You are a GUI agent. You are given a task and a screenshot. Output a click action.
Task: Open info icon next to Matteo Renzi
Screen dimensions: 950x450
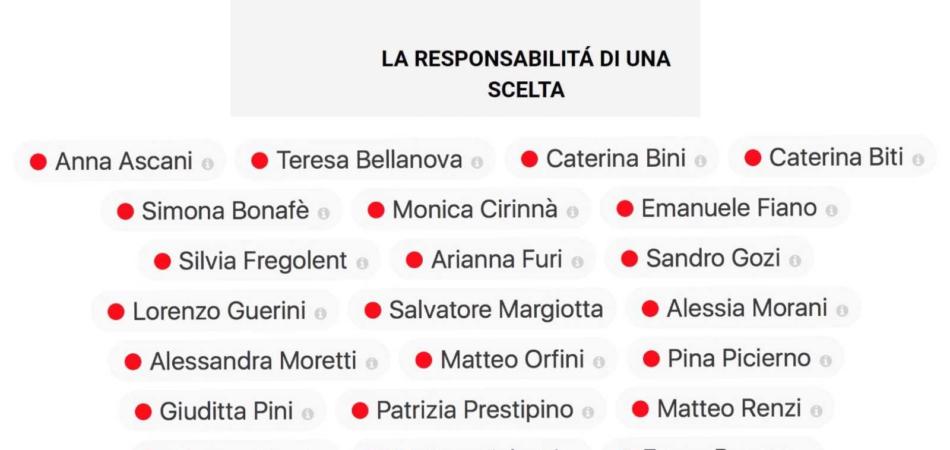(816, 411)
